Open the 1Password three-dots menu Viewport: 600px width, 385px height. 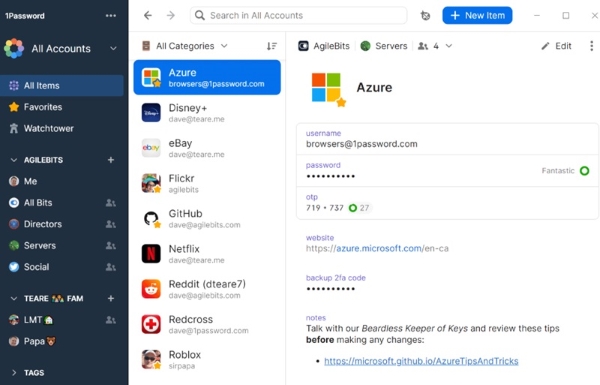pyautogui.click(x=111, y=16)
